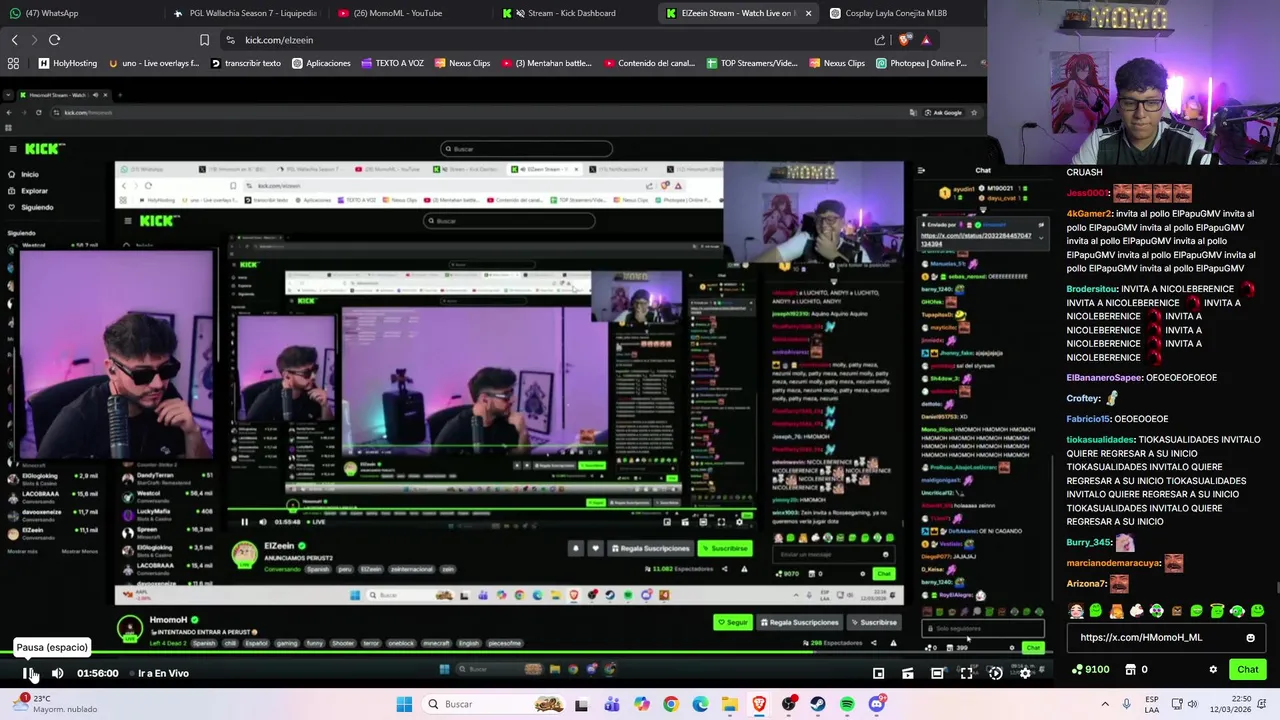Click username 4kGamer2 in chat
This screenshot has height=720, width=1280.
[1090, 213]
